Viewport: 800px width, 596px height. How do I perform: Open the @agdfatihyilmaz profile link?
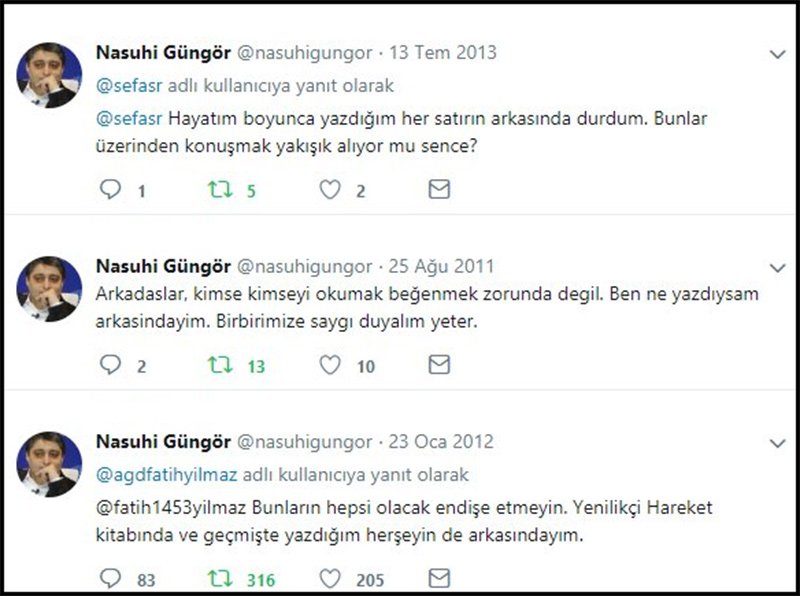167,475
